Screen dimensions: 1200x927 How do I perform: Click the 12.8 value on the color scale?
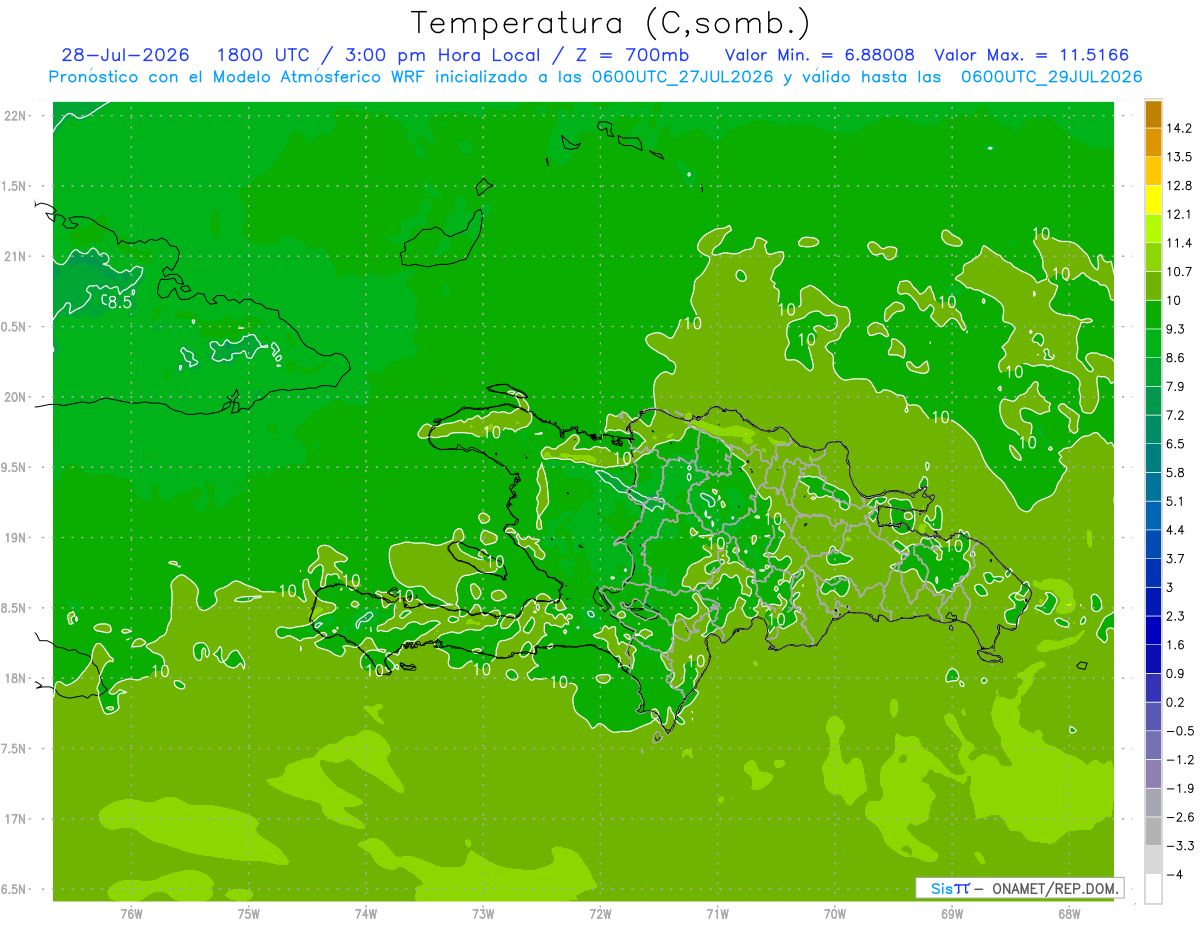[1180, 186]
